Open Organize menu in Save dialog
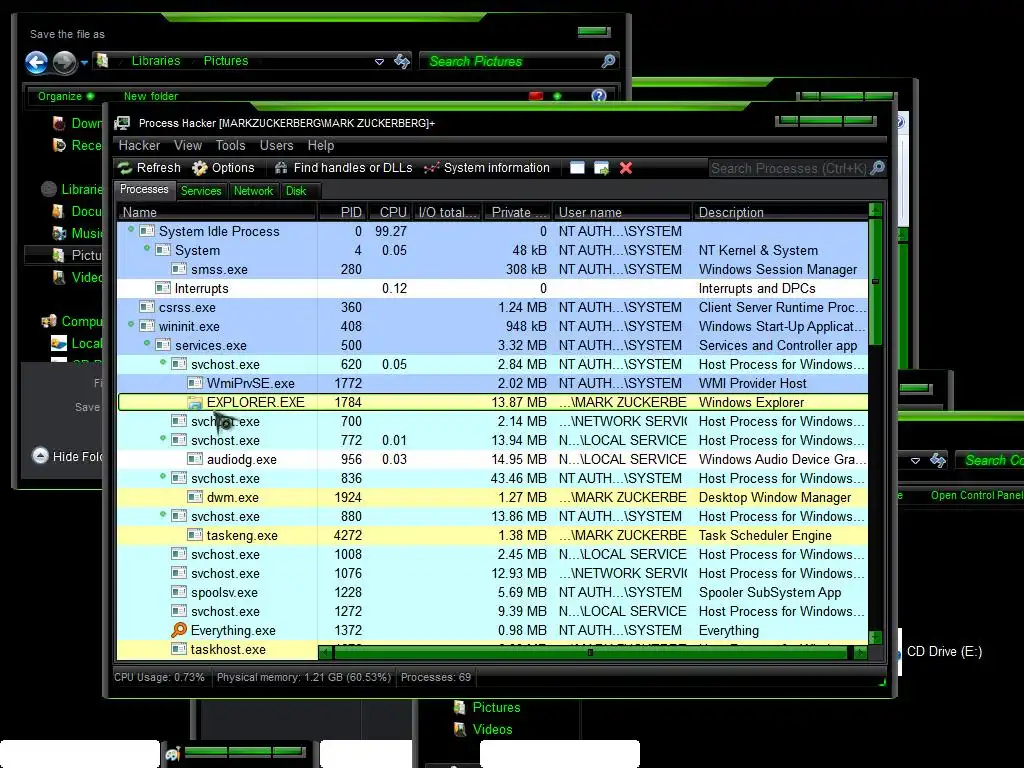Image resolution: width=1024 pixels, height=768 pixels. pyautogui.click(x=65, y=96)
